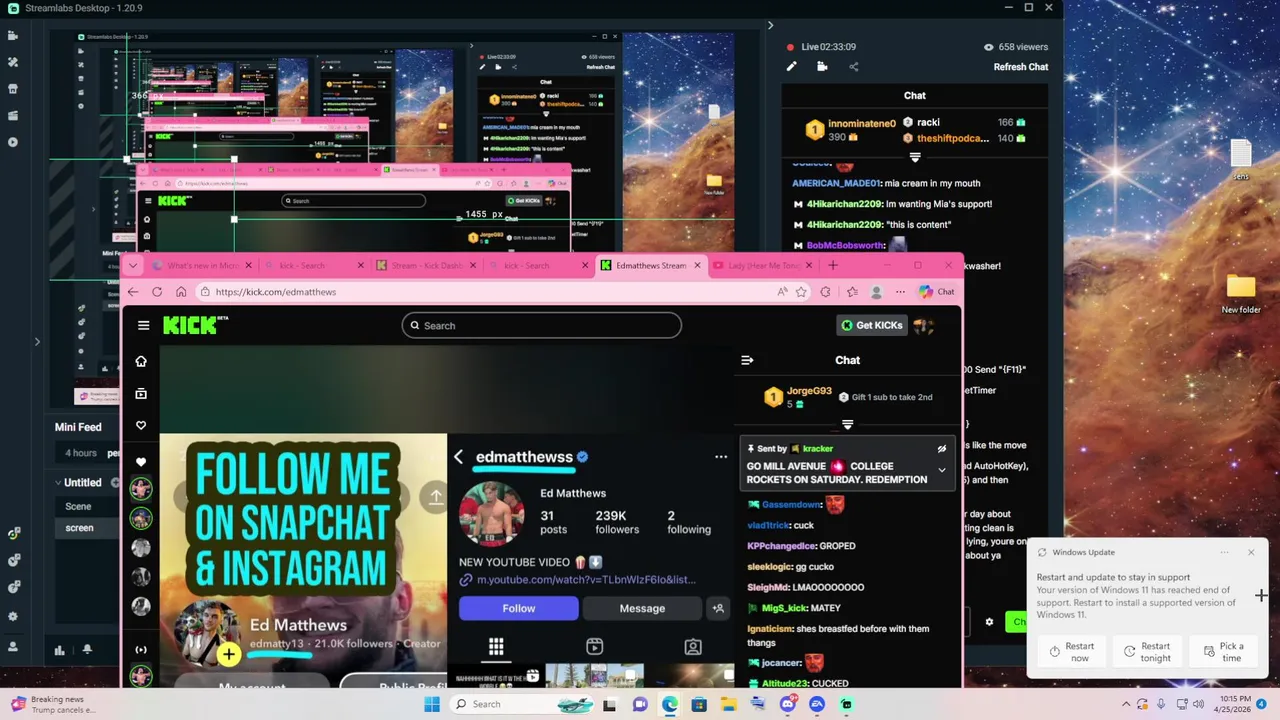Open the Kick user avatar menu
Image resolution: width=1280 pixels, height=720 pixels.
click(923, 325)
